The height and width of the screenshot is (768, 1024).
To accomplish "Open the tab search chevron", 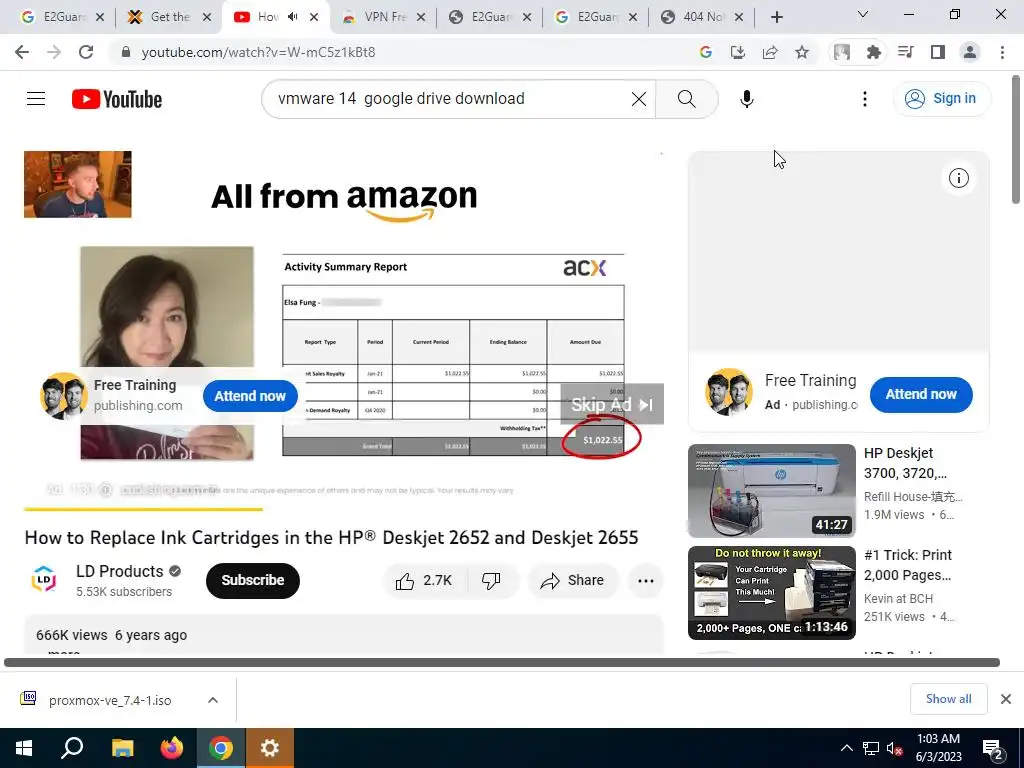I will 863,14.
